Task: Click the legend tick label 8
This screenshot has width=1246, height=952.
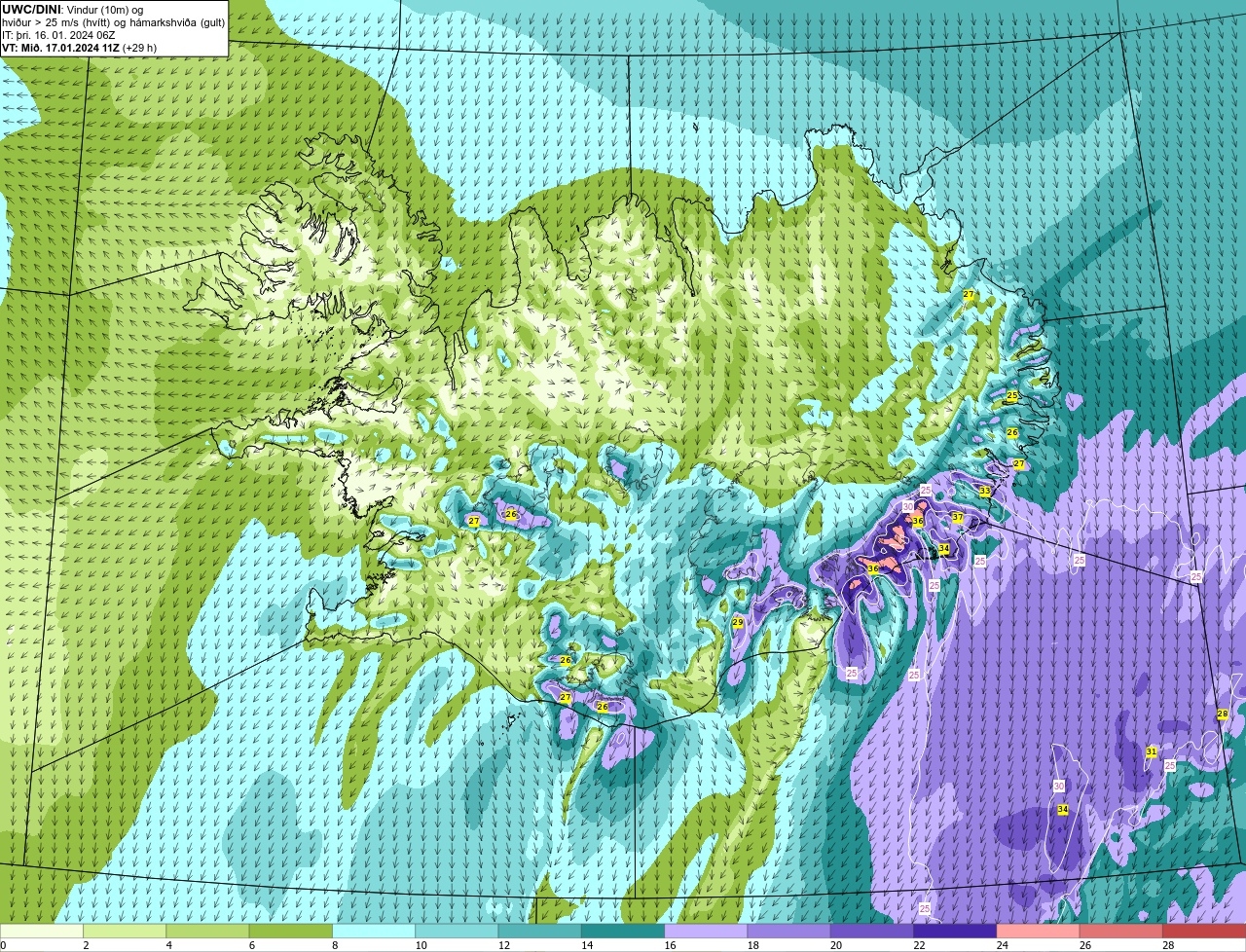Action: (x=334, y=945)
